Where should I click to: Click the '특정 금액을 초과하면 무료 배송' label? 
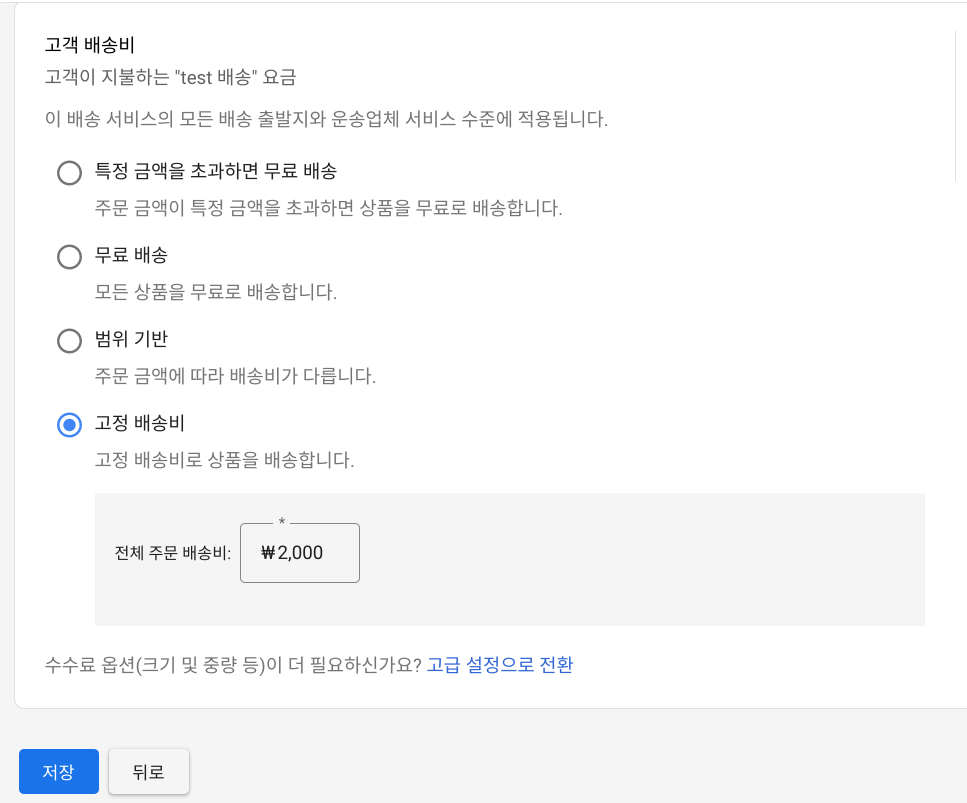(216, 171)
